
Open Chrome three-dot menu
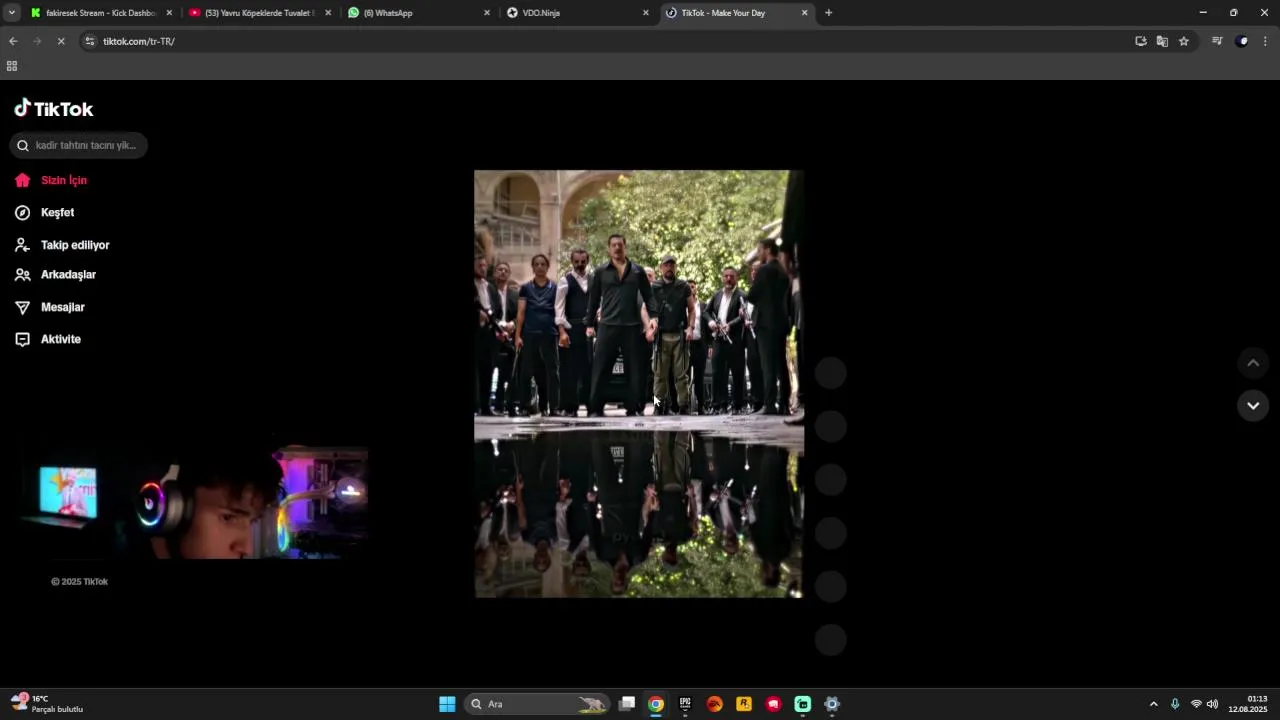[1265, 41]
